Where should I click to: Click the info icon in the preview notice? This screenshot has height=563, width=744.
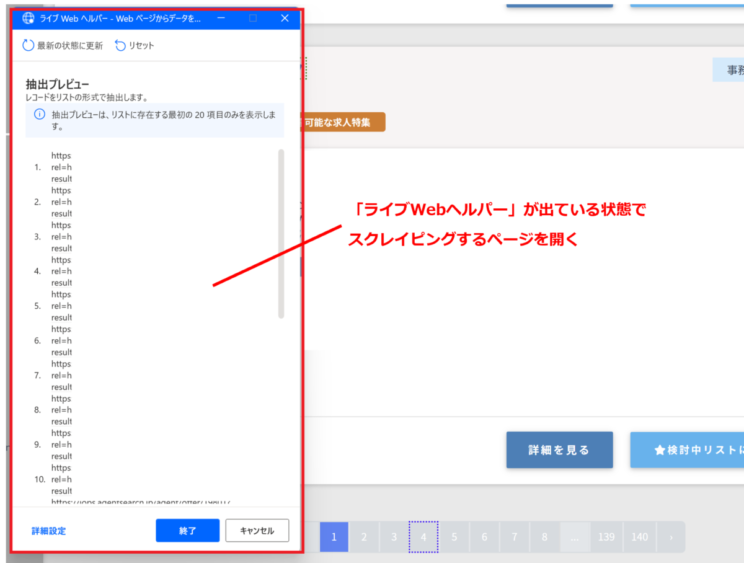(x=39, y=114)
